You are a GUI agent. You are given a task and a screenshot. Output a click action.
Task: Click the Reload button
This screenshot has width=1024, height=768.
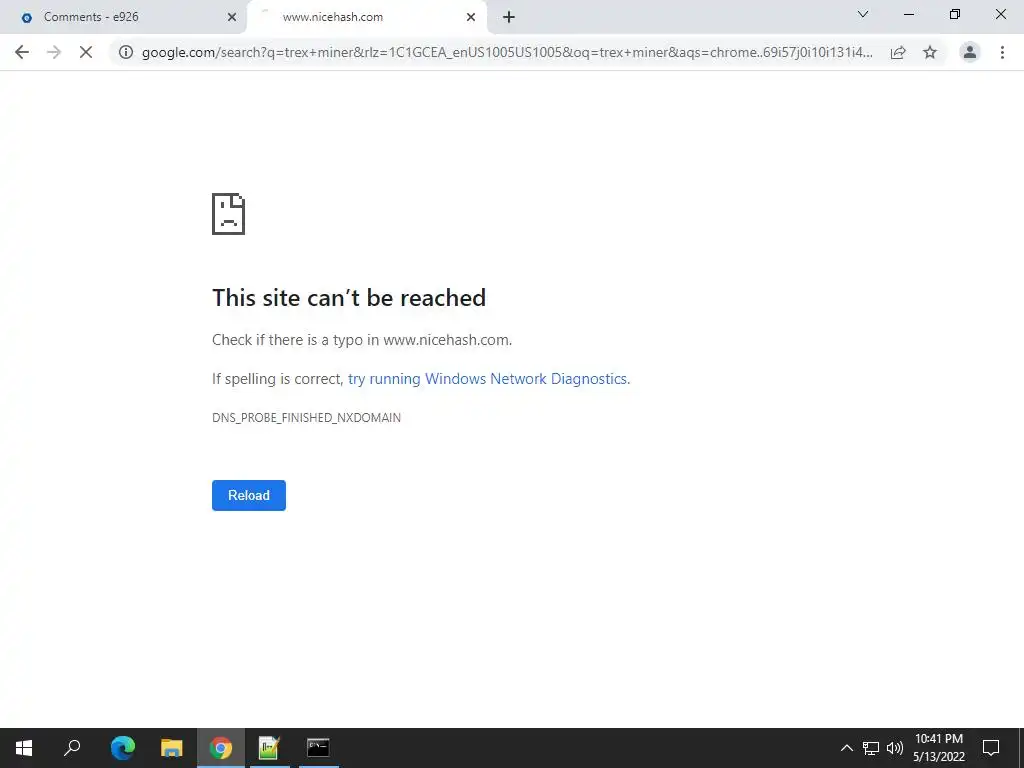click(x=249, y=495)
